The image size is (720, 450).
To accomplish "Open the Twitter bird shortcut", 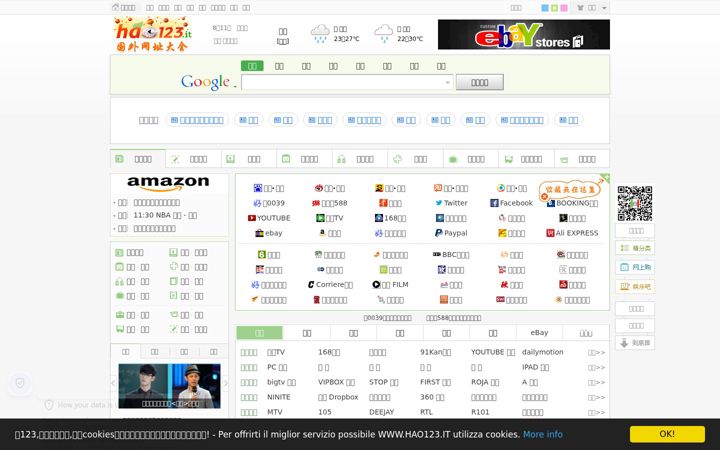I will [x=451, y=203].
